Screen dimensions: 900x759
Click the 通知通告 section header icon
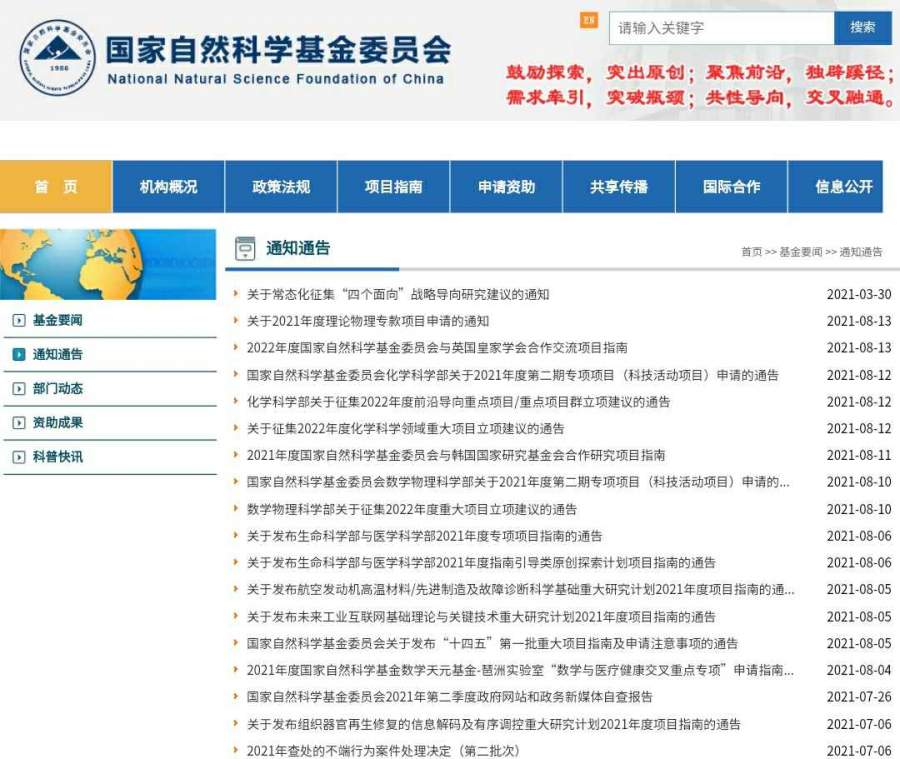tap(245, 249)
